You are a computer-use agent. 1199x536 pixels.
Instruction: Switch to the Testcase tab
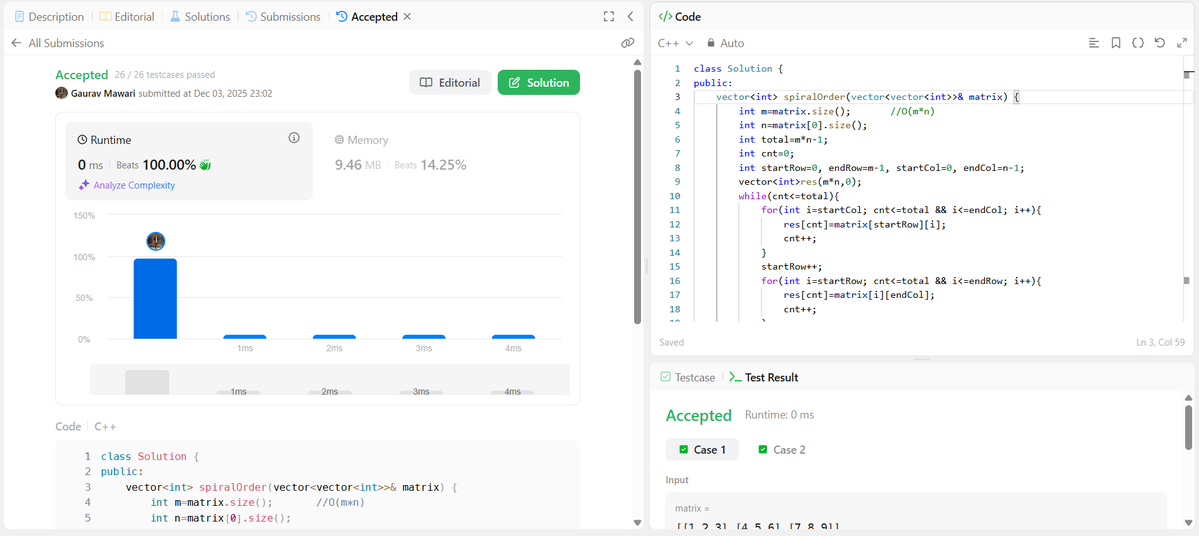tap(687, 377)
